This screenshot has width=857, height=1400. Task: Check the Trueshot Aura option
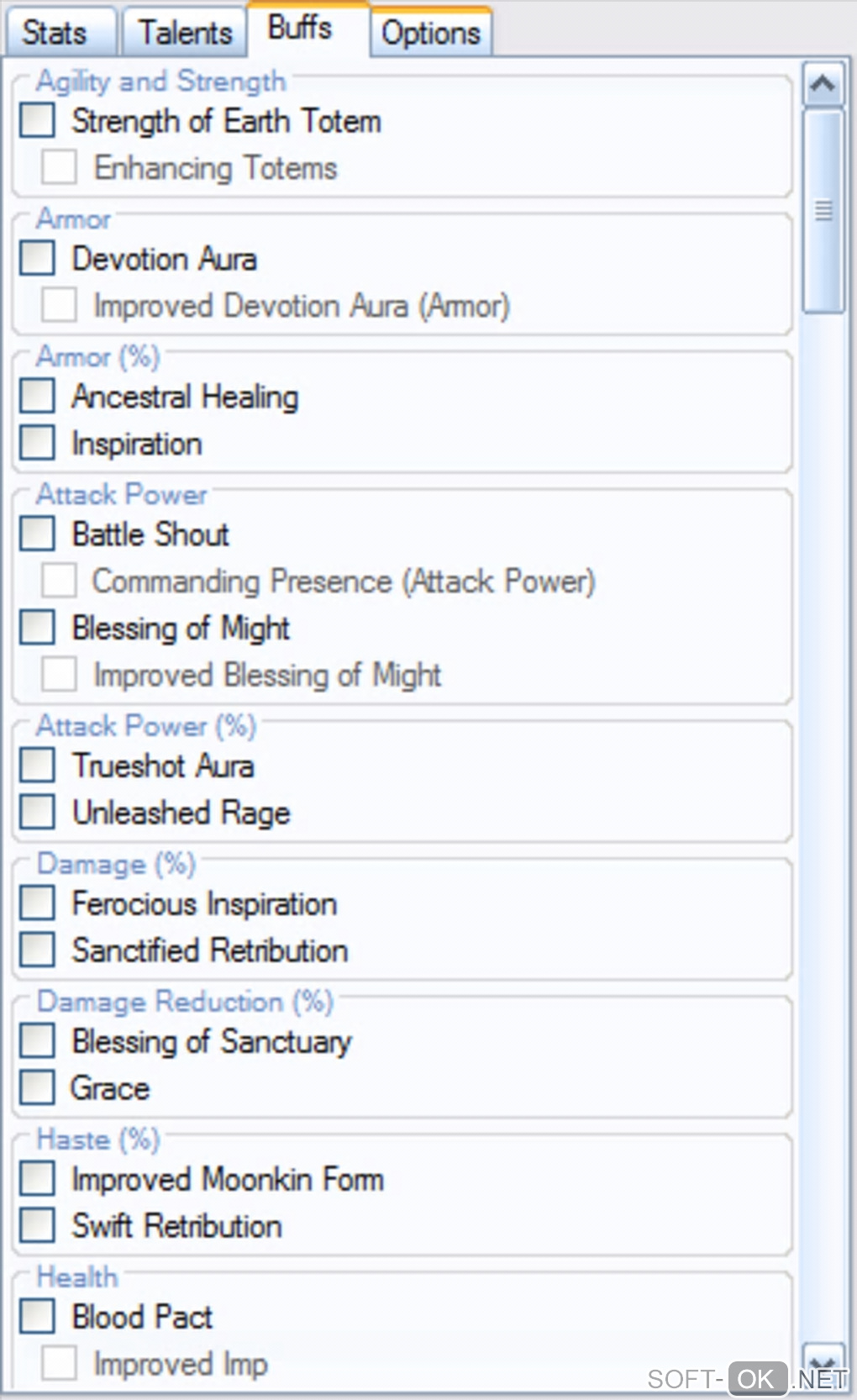38,766
